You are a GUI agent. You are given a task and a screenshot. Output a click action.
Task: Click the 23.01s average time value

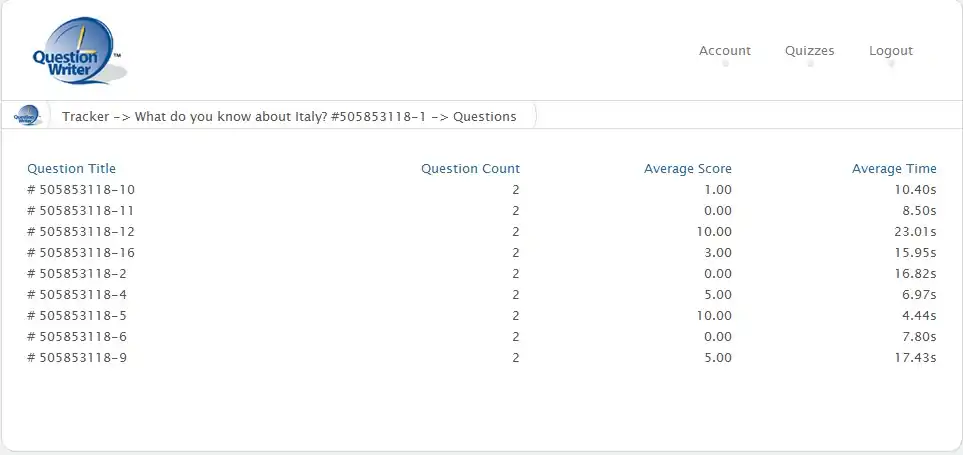[914, 231]
